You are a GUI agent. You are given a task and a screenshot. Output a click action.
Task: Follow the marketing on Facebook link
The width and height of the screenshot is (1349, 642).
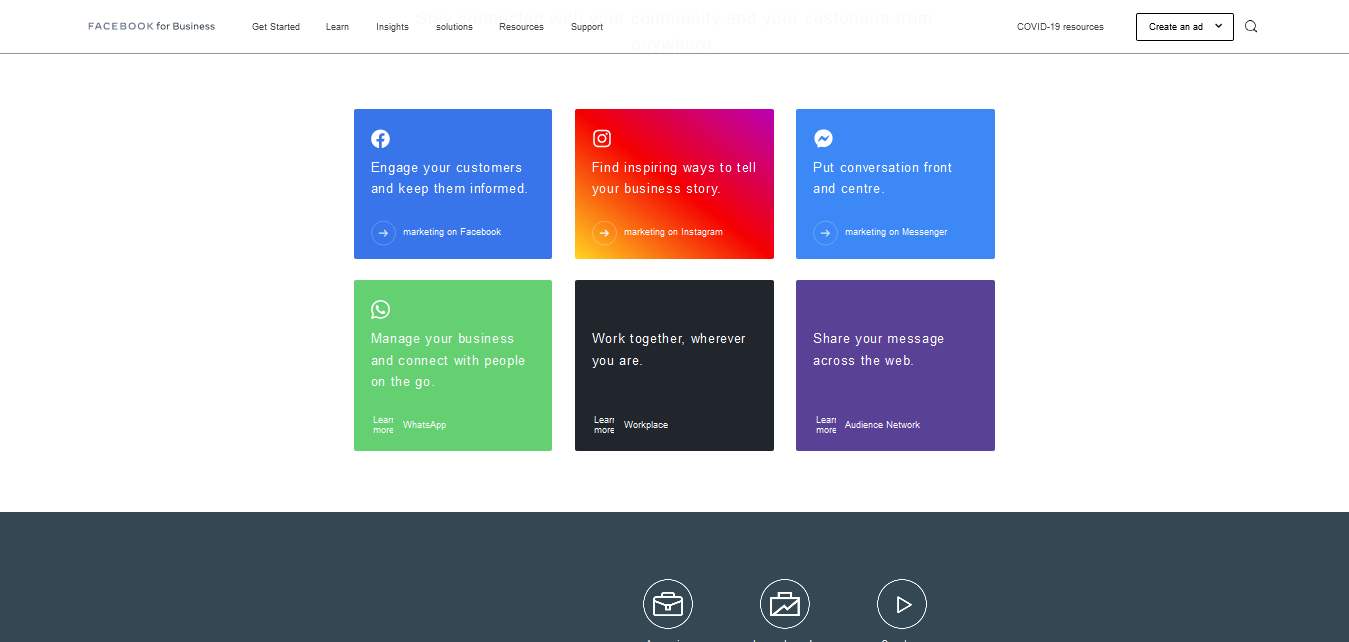[452, 232]
